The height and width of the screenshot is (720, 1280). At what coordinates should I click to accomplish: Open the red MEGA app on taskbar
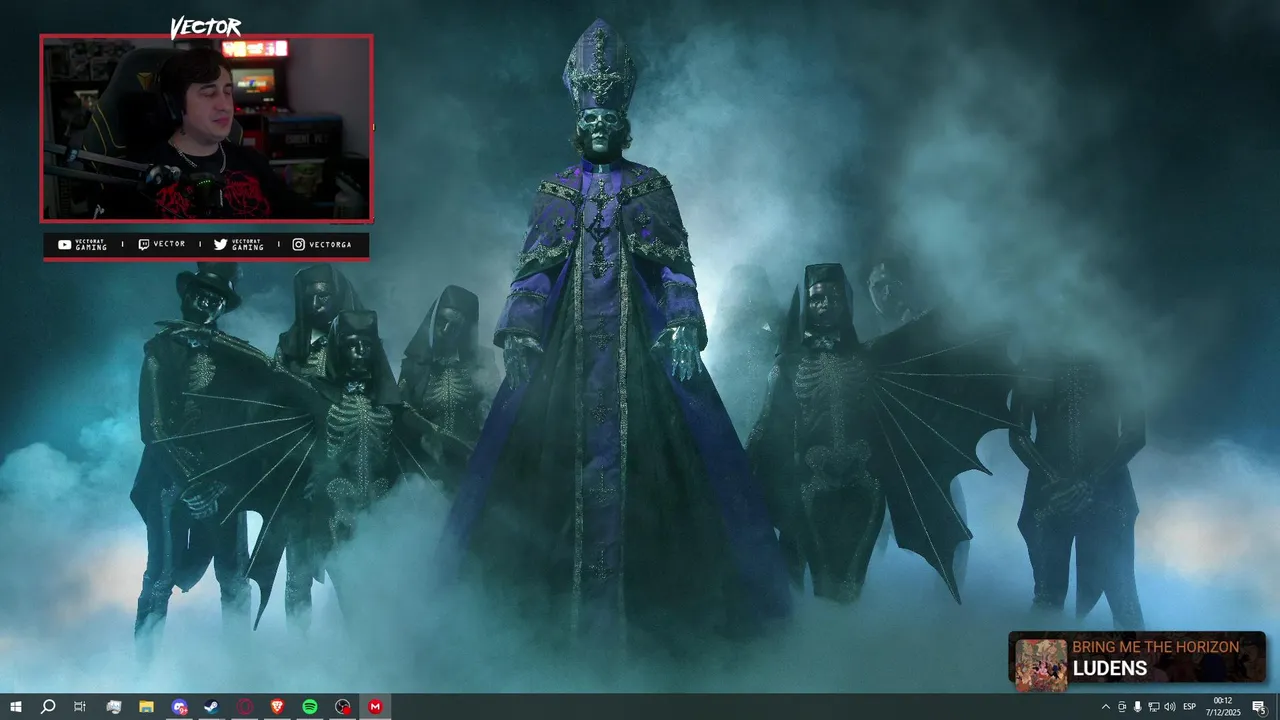pyautogui.click(x=375, y=707)
